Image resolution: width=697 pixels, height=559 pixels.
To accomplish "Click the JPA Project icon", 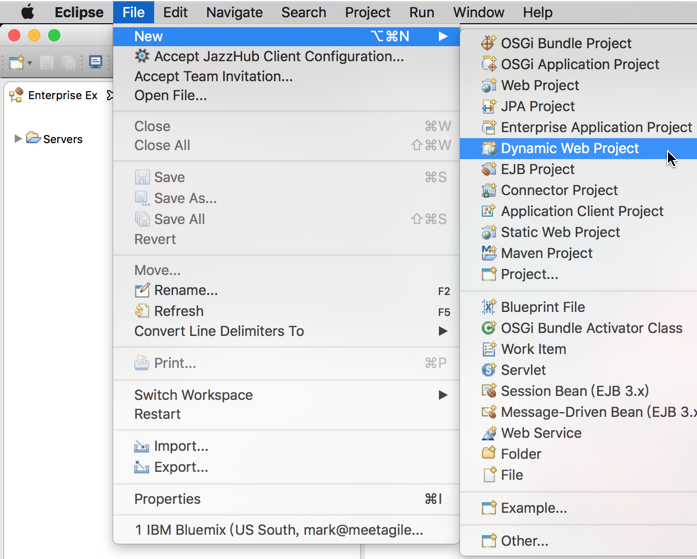I will coord(489,106).
